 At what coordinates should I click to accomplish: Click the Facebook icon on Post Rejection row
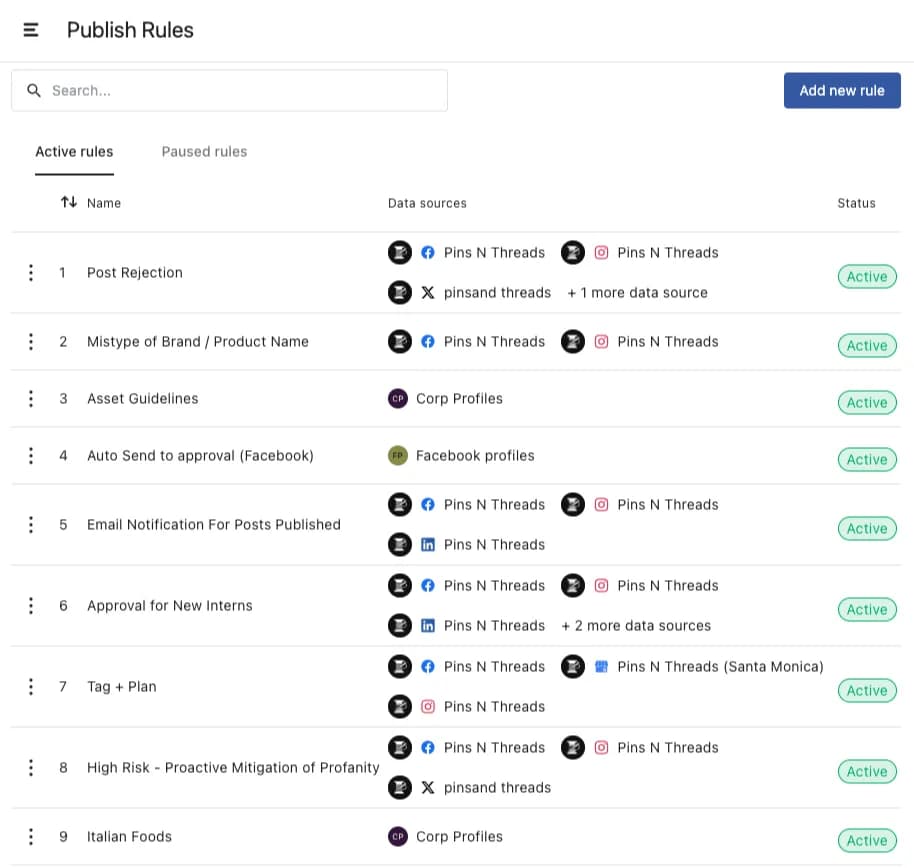pos(428,252)
